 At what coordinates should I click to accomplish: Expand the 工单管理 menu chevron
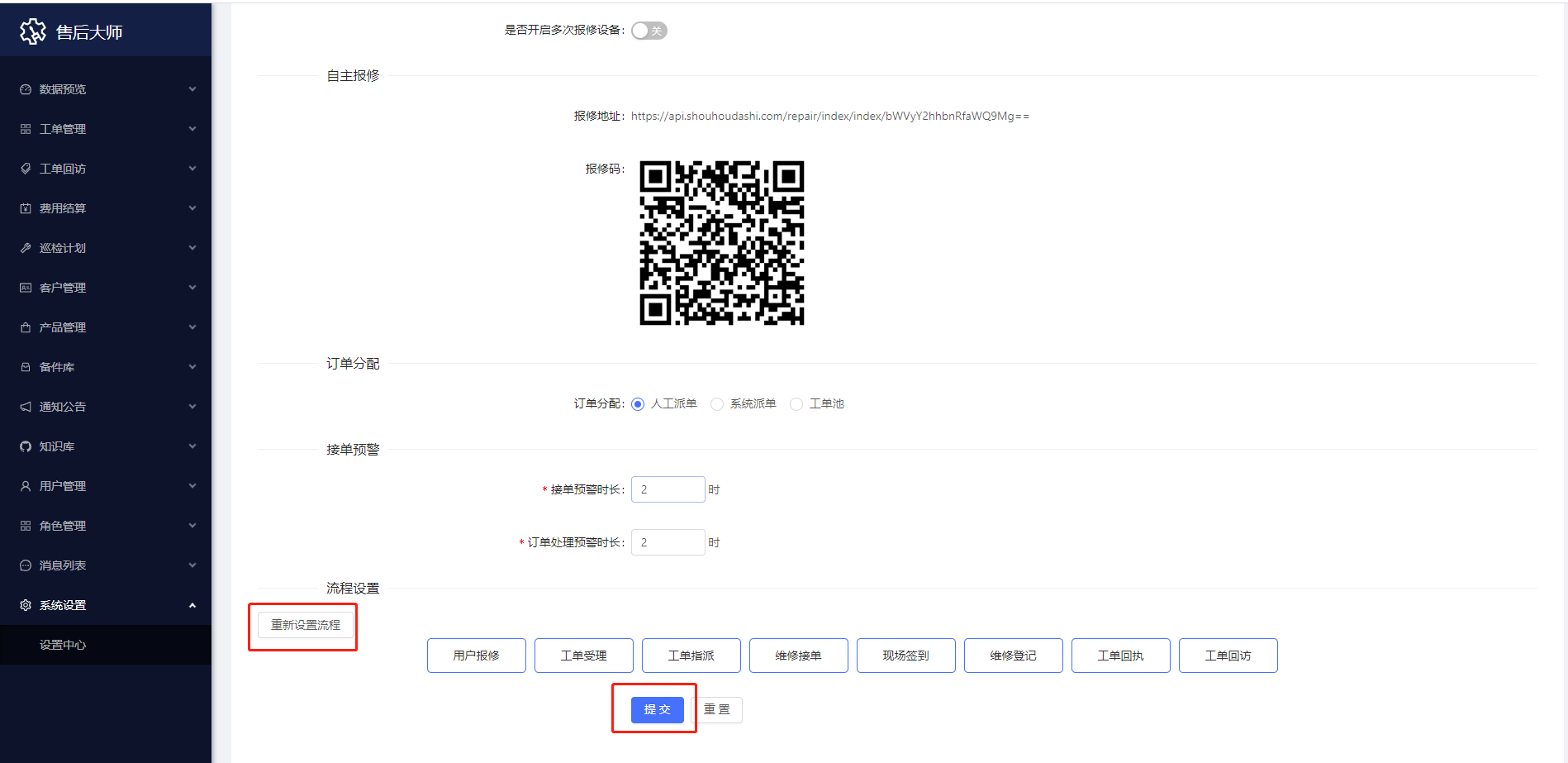(x=192, y=129)
